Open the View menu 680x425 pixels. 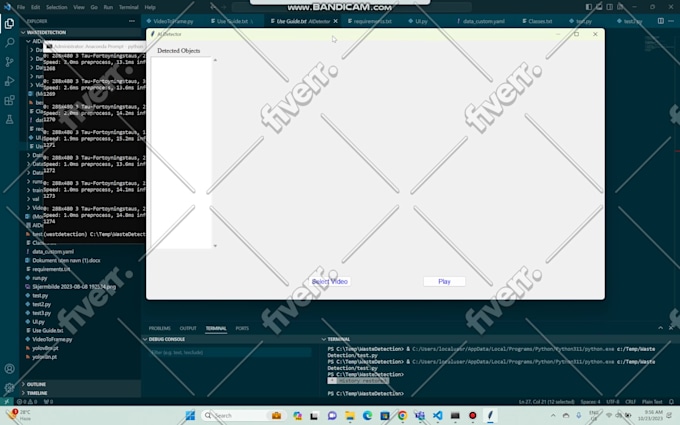[x=79, y=7]
